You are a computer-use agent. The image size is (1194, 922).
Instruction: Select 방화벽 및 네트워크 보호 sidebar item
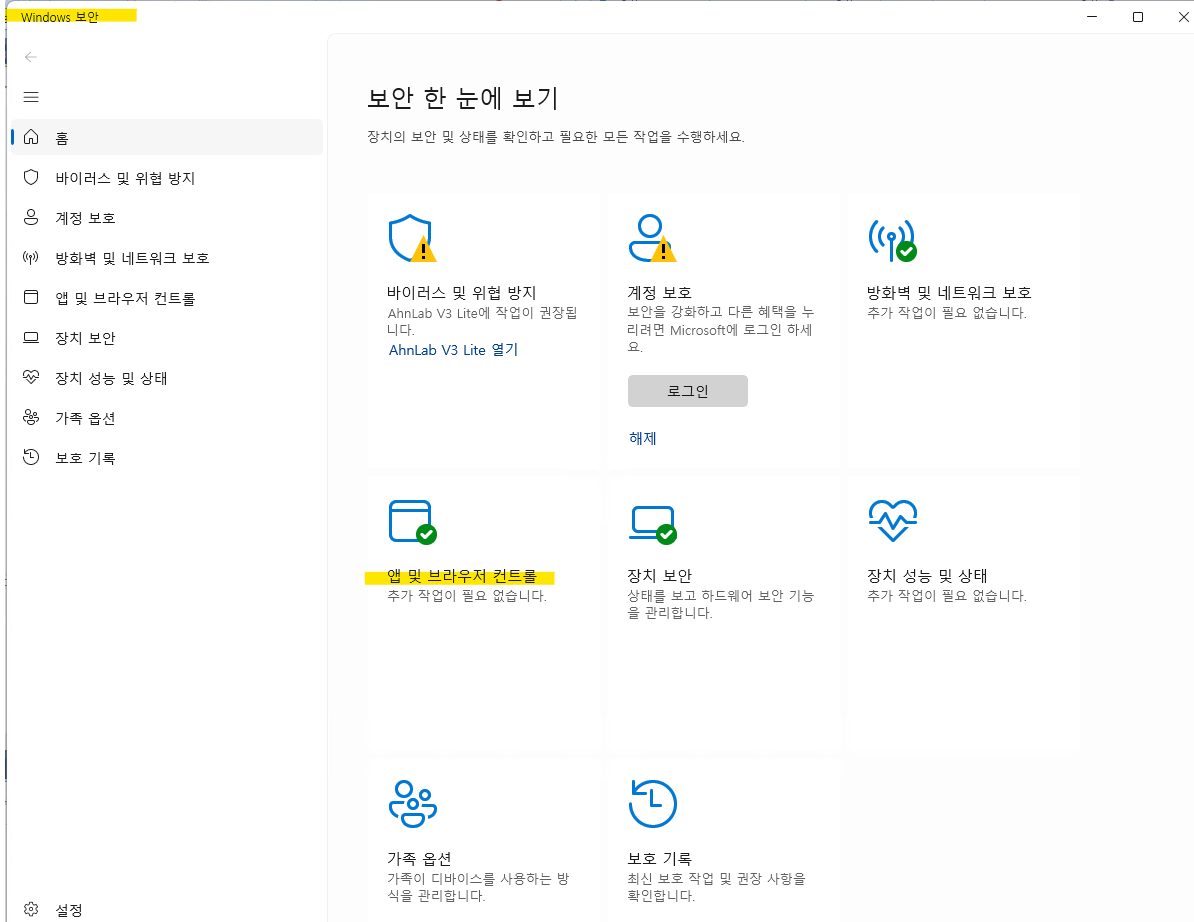(132, 258)
